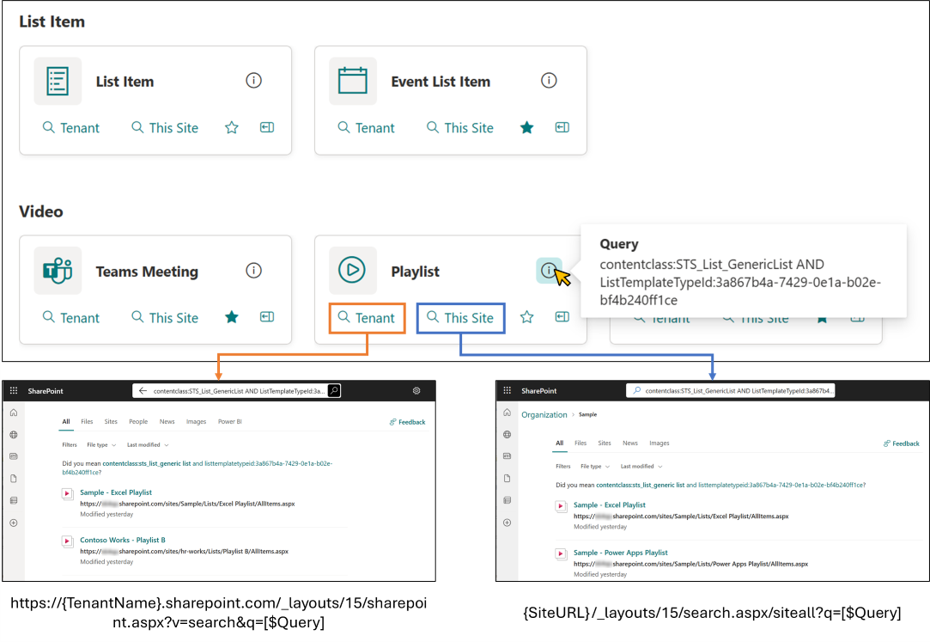The image size is (930, 642).
Task: Click Tenant search on Playlist card
Action: [x=367, y=317]
